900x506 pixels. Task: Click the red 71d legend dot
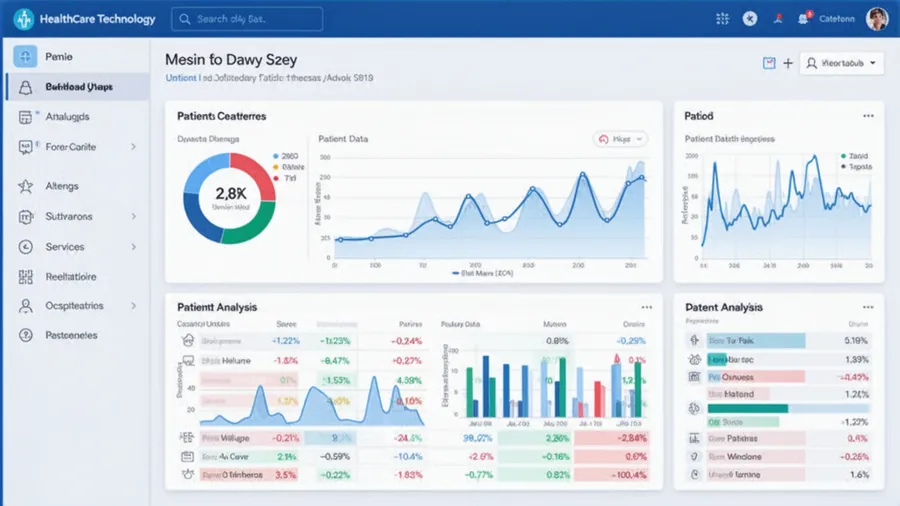276,178
